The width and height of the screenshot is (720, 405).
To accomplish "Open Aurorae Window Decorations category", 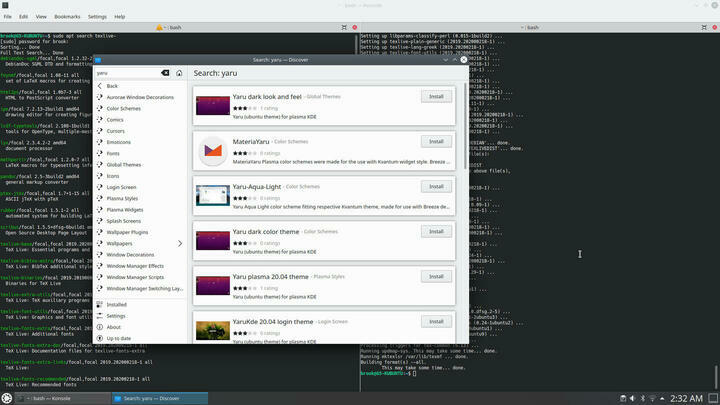I will [x=140, y=97].
